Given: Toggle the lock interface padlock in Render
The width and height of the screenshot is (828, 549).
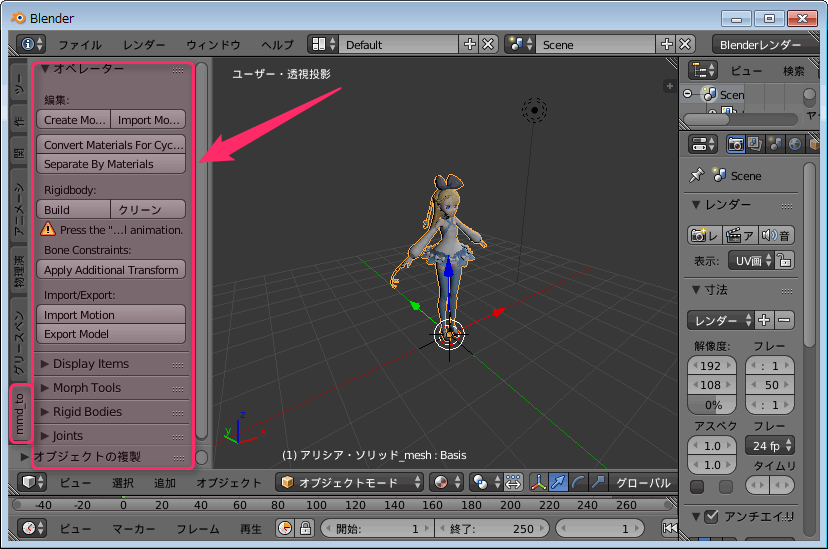Looking at the screenshot, I should pyautogui.click(x=785, y=260).
